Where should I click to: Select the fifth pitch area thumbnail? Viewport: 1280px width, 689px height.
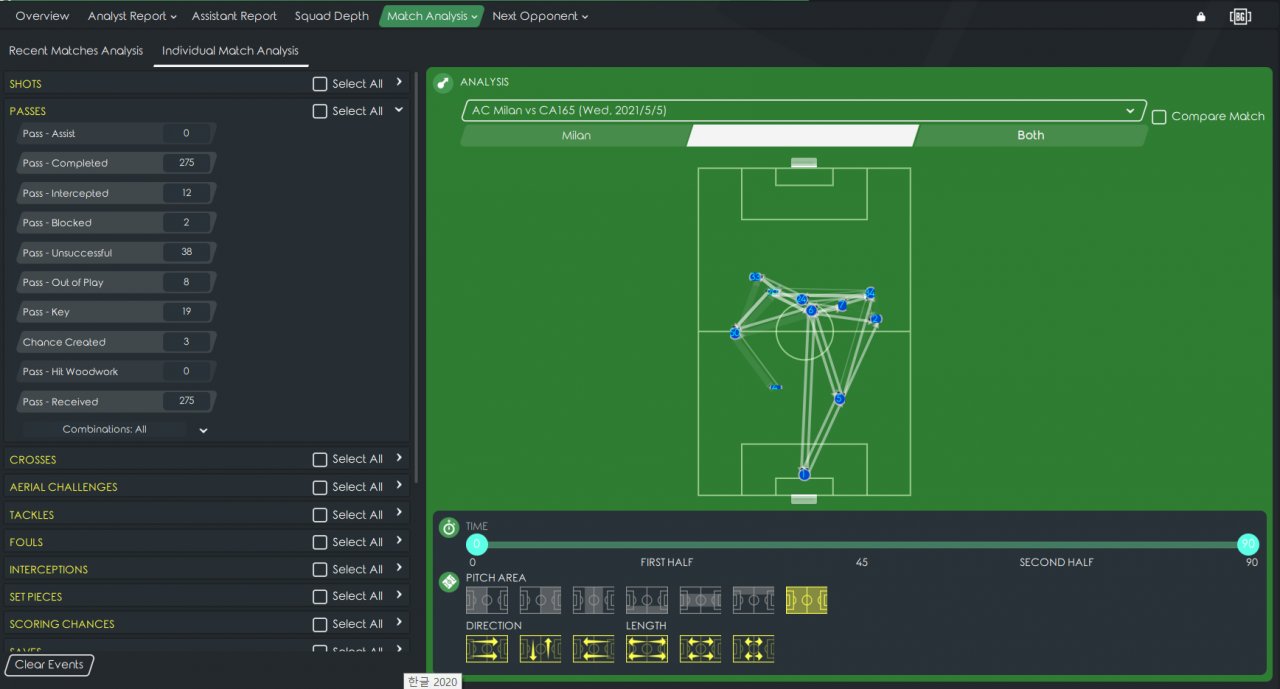700,600
